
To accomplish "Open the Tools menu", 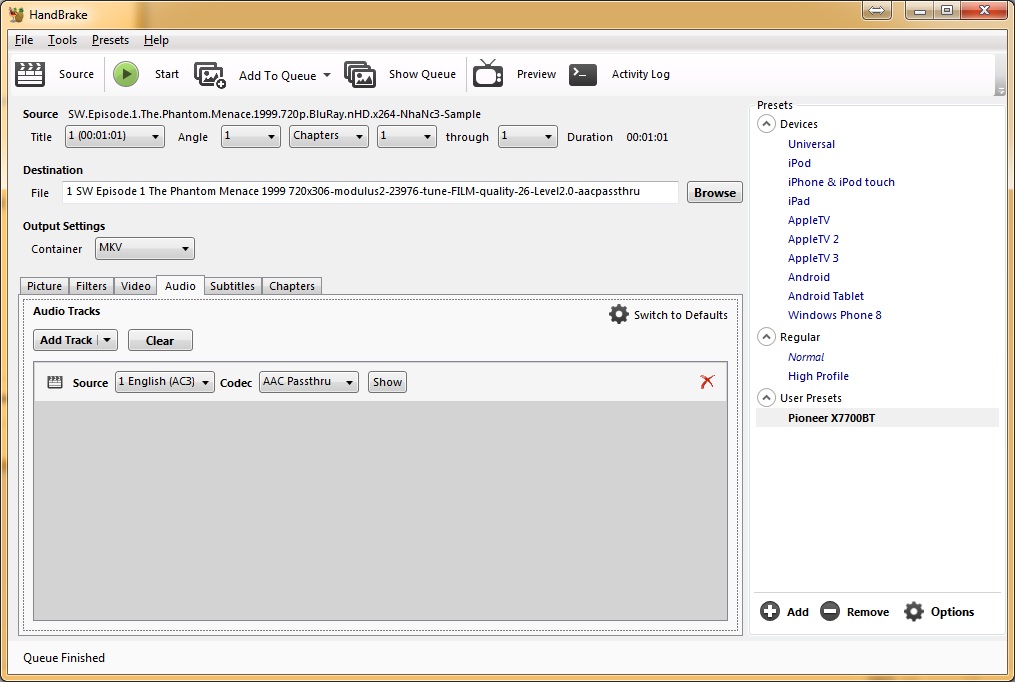I will [x=62, y=40].
